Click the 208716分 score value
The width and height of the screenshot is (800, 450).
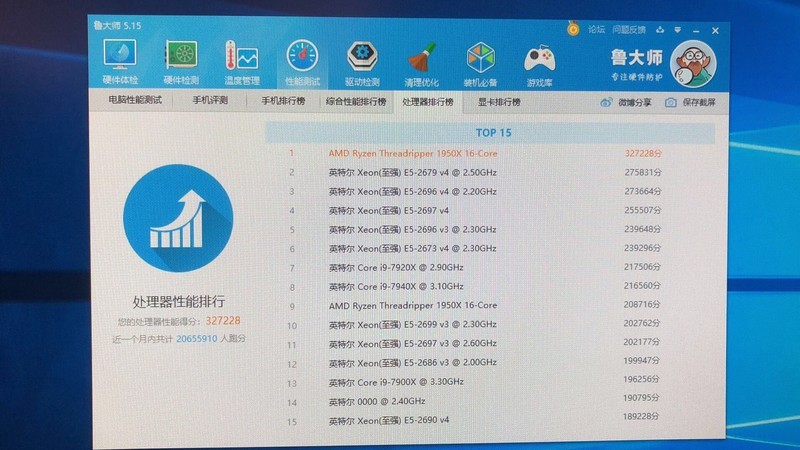pos(642,305)
